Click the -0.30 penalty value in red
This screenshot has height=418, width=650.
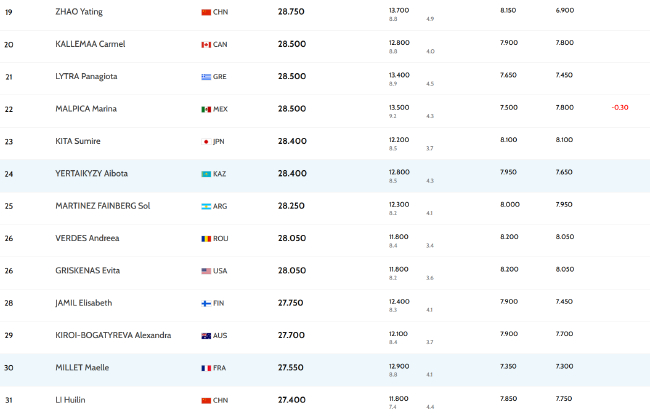pyautogui.click(x=620, y=107)
